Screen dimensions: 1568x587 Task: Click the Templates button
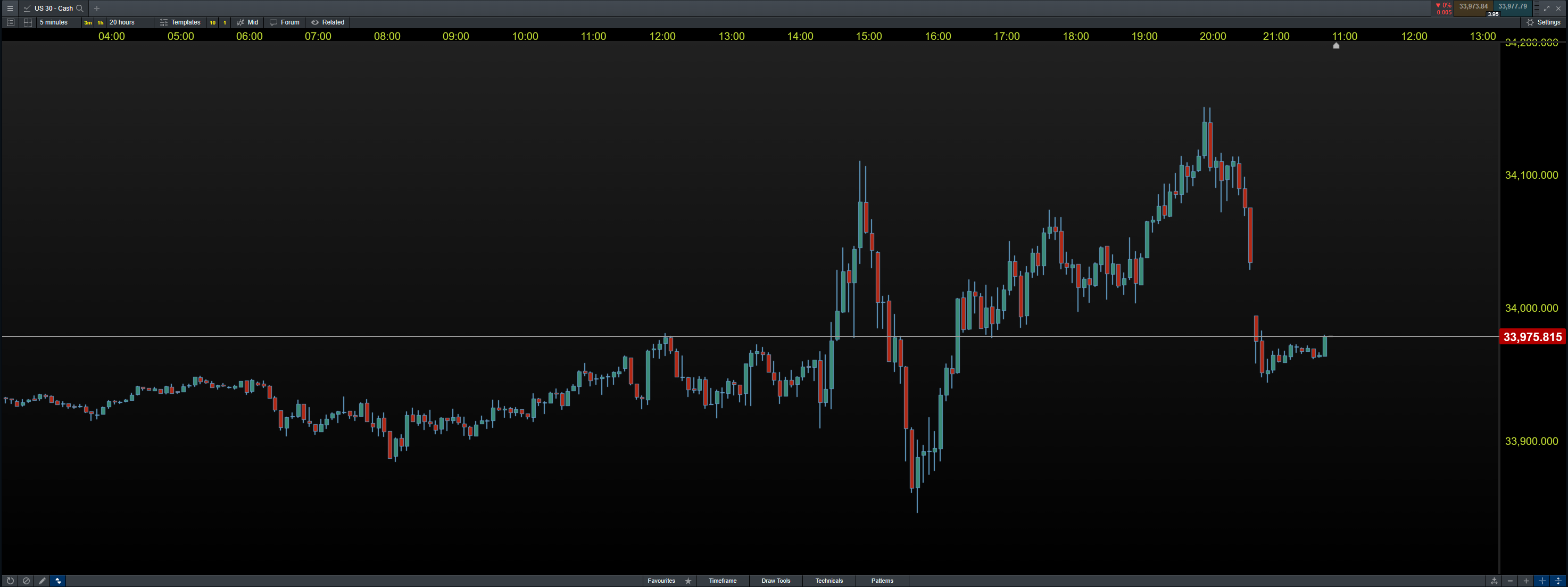(180, 22)
